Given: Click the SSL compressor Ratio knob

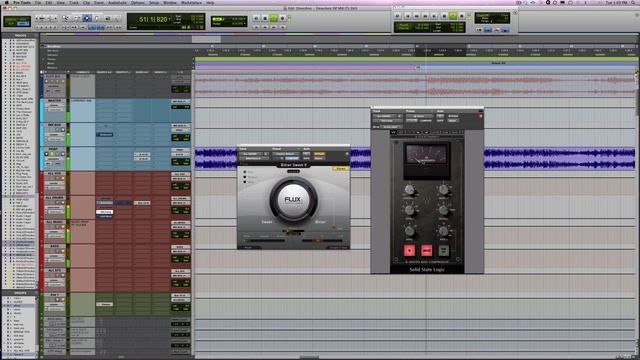Looking at the screenshot, I should [409, 231].
